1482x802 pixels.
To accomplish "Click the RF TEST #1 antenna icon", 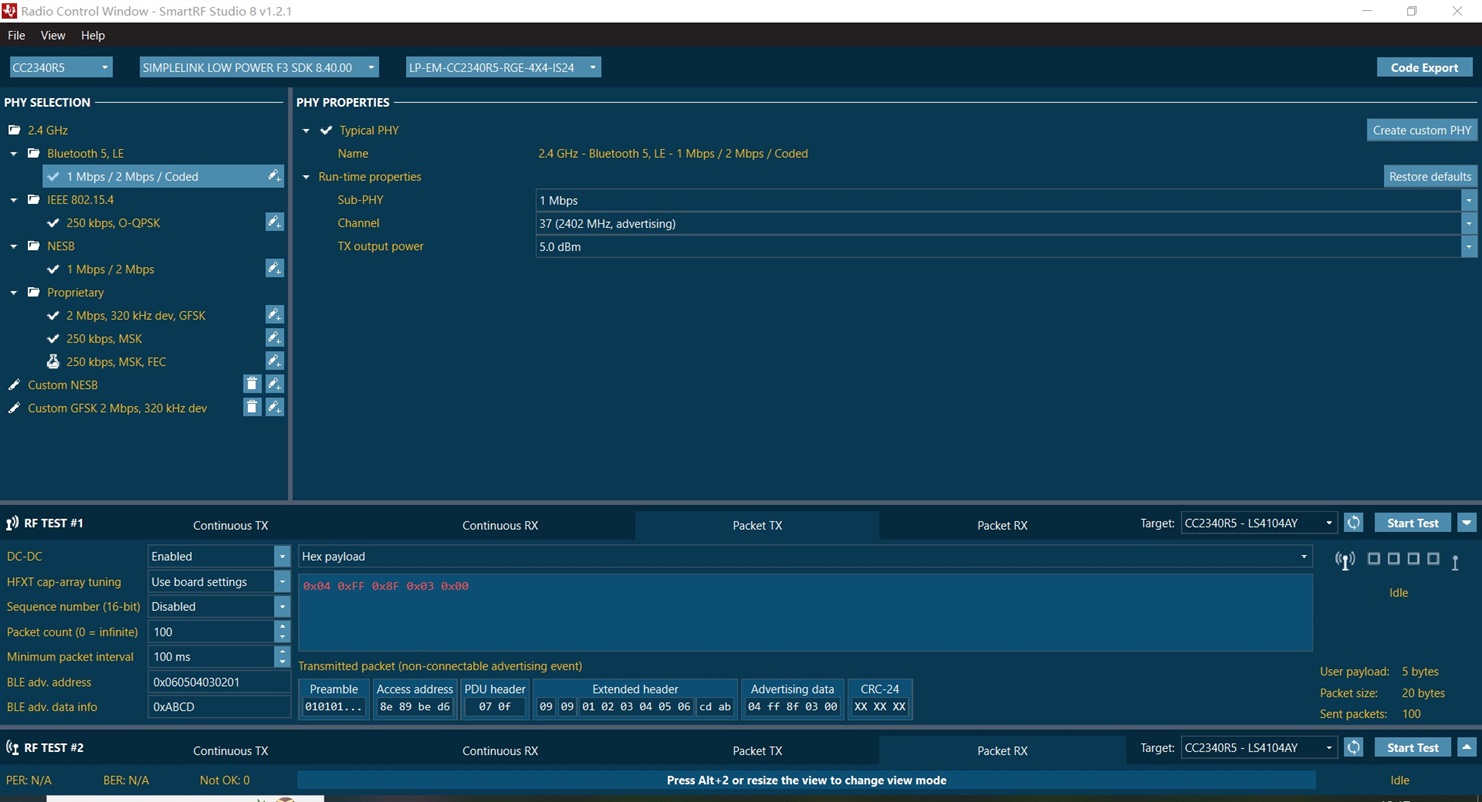I will coord(13,523).
